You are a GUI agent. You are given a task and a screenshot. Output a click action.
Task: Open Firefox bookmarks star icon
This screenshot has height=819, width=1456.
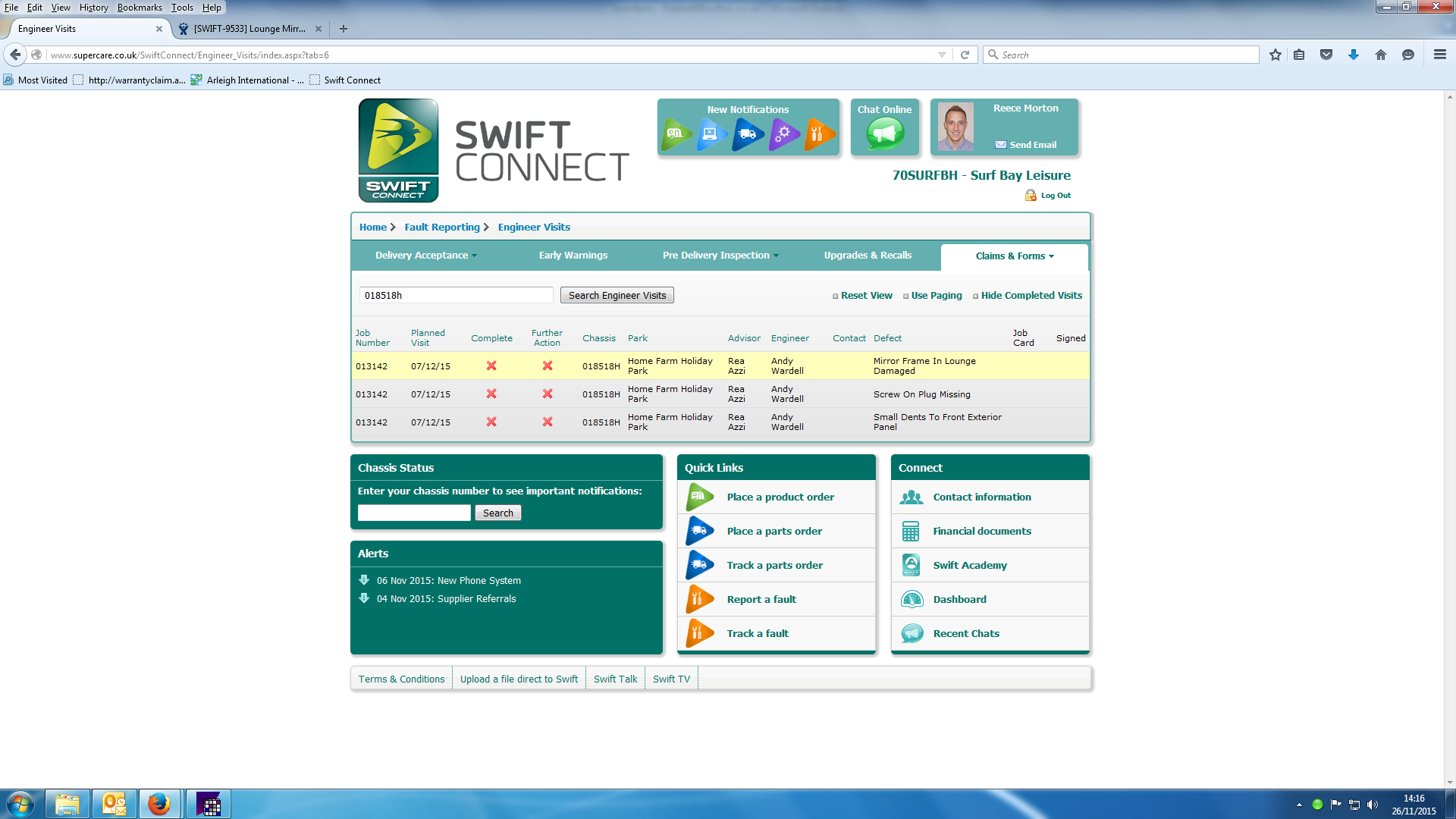[1276, 55]
